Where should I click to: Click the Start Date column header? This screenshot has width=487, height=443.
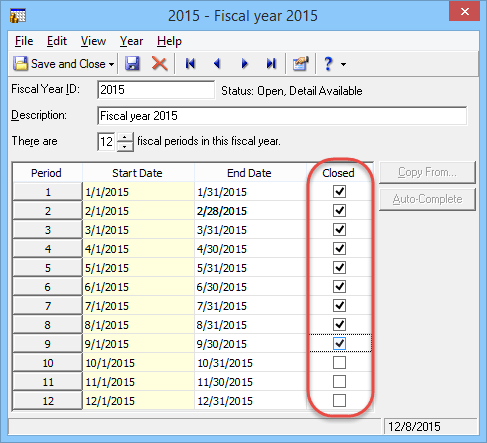pyautogui.click(x=138, y=173)
